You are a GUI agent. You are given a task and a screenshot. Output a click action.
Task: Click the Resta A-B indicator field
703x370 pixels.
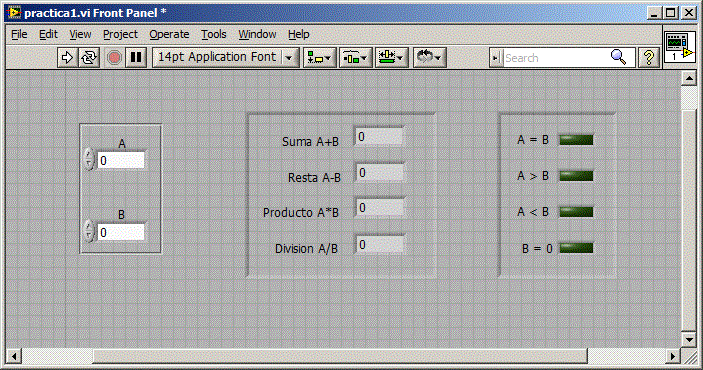379,173
